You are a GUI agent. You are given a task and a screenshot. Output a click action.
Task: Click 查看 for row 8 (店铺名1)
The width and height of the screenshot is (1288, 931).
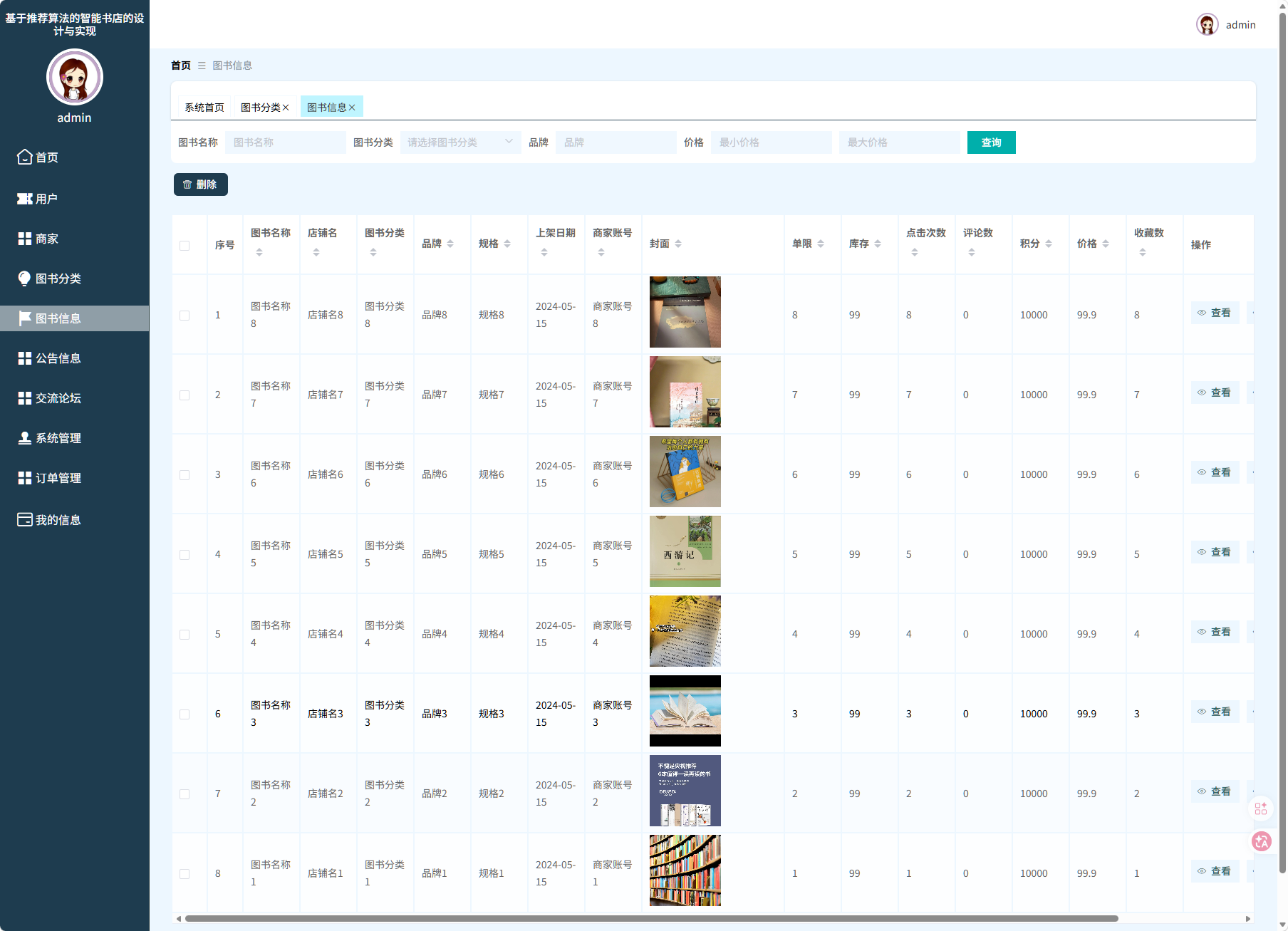tap(1215, 871)
